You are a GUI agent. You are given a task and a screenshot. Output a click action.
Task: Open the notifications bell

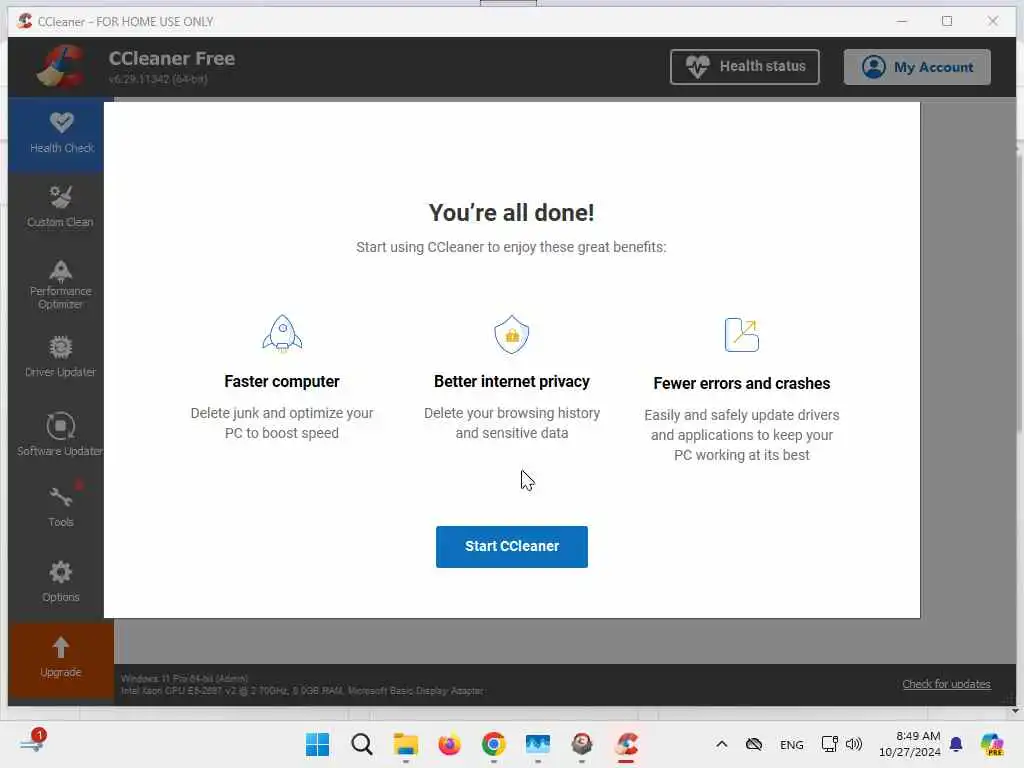click(x=956, y=744)
